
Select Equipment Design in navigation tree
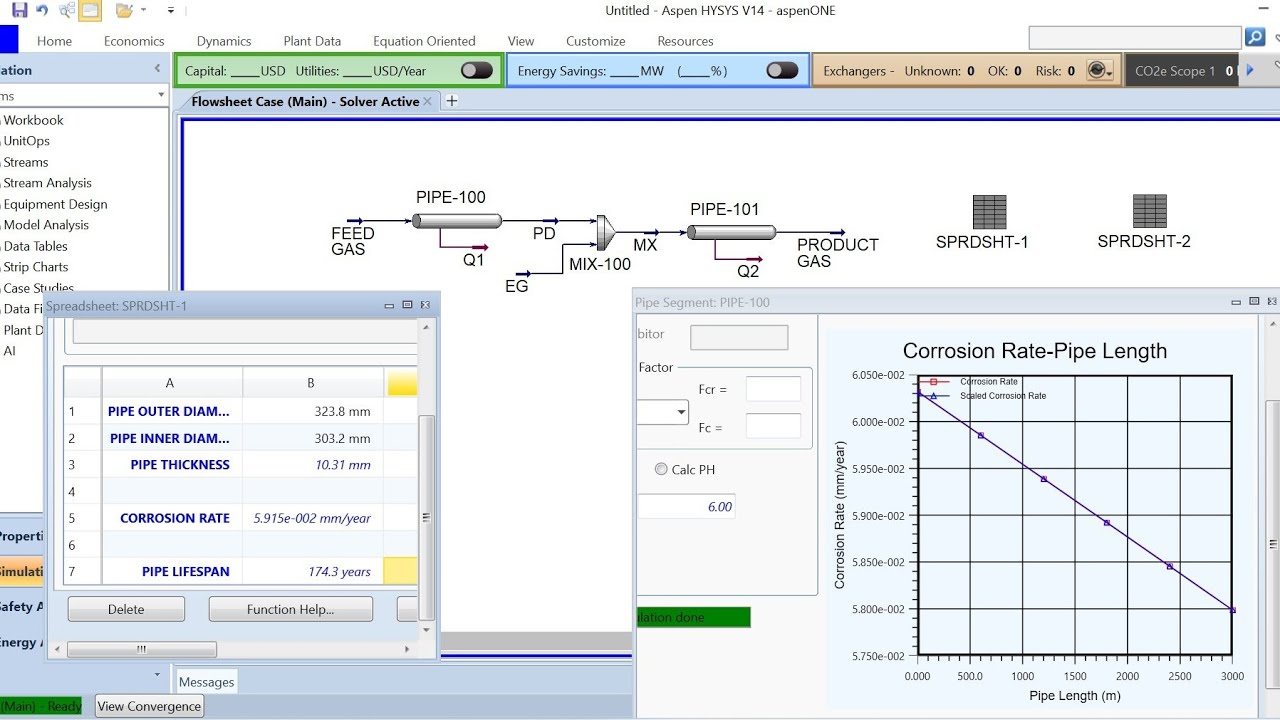pos(55,204)
